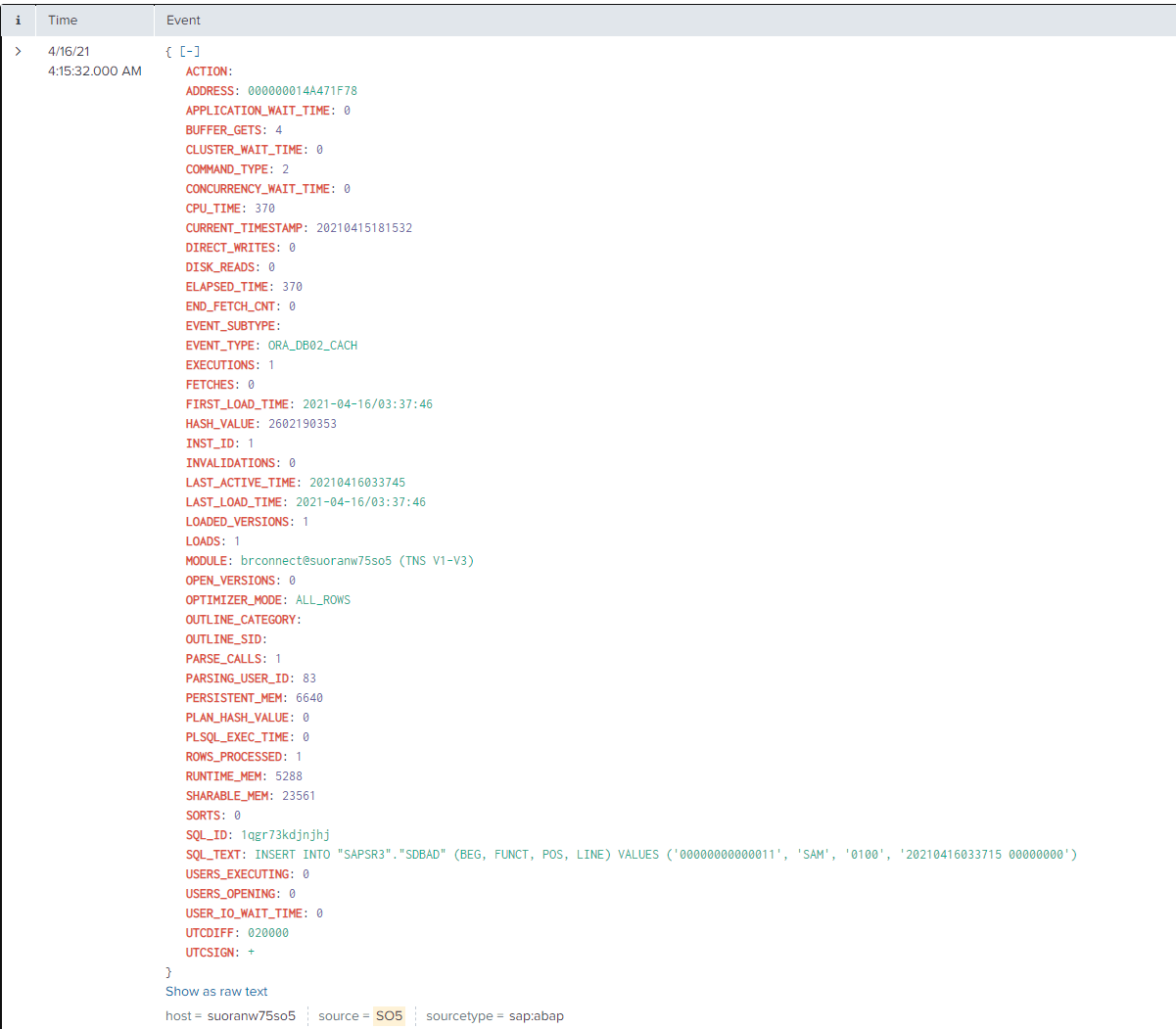Click the Show as raw text link

click(216, 991)
